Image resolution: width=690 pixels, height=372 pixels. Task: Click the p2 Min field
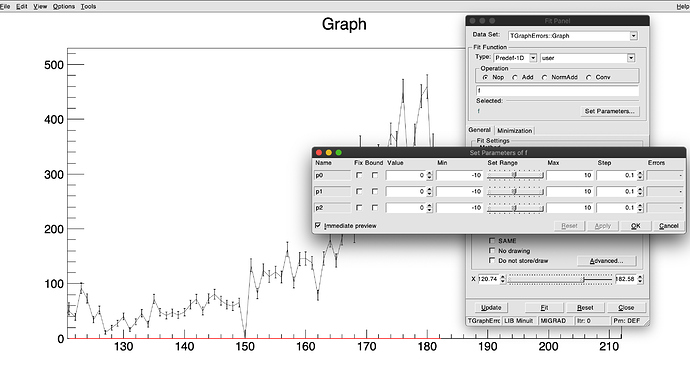point(459,207)
